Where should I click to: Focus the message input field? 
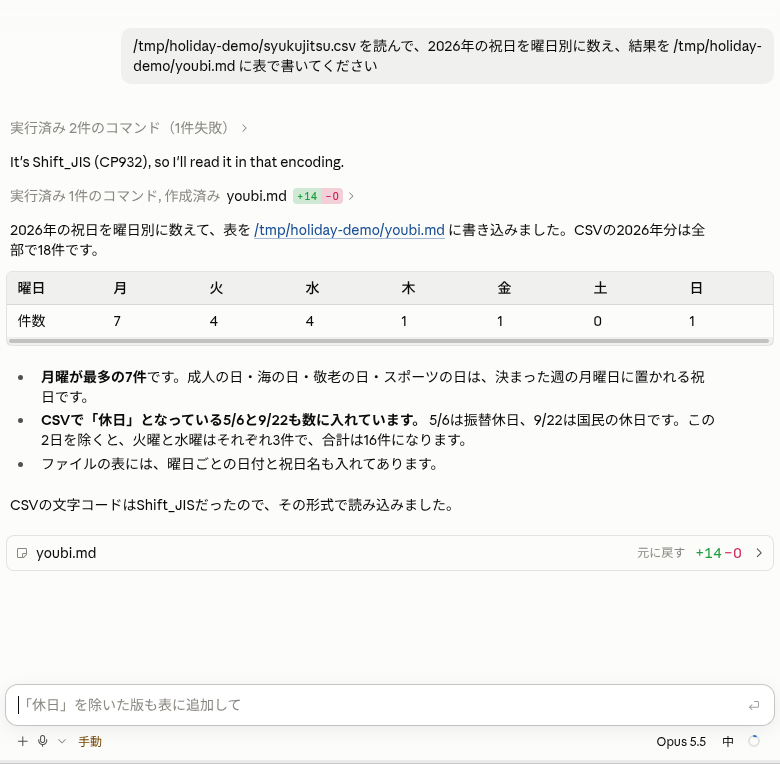point(390,705)
